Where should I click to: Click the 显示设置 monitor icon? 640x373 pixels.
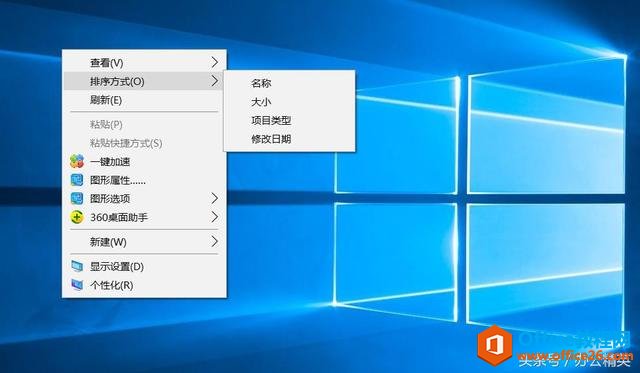[77, 266]
